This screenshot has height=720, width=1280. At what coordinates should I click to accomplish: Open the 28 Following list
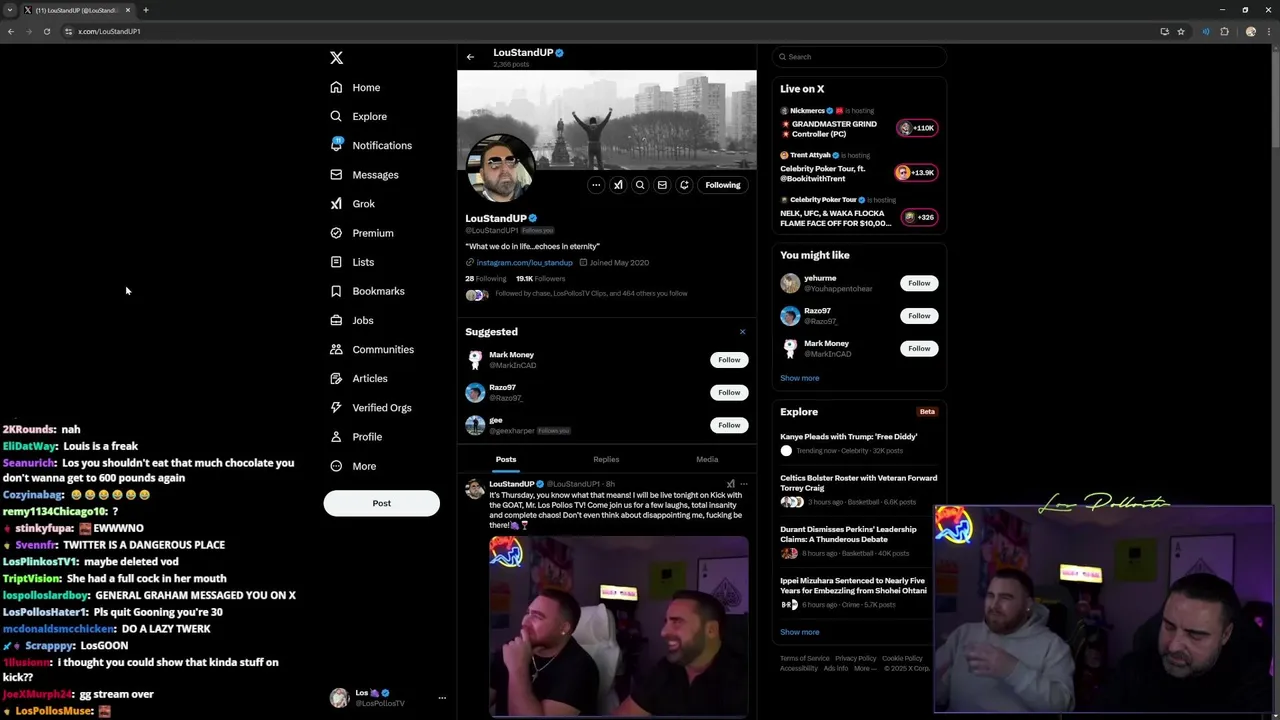pyautogui.click(x=486, y=279)
